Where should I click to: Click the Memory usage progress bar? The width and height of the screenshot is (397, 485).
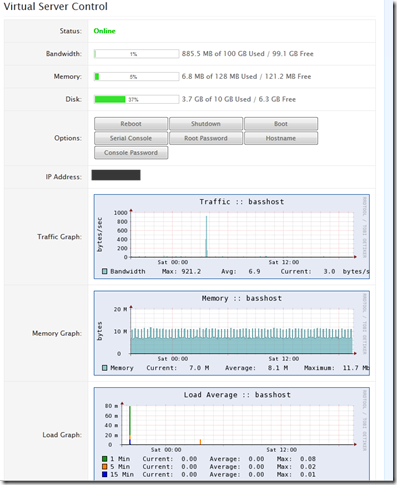(x=136, y=77)
